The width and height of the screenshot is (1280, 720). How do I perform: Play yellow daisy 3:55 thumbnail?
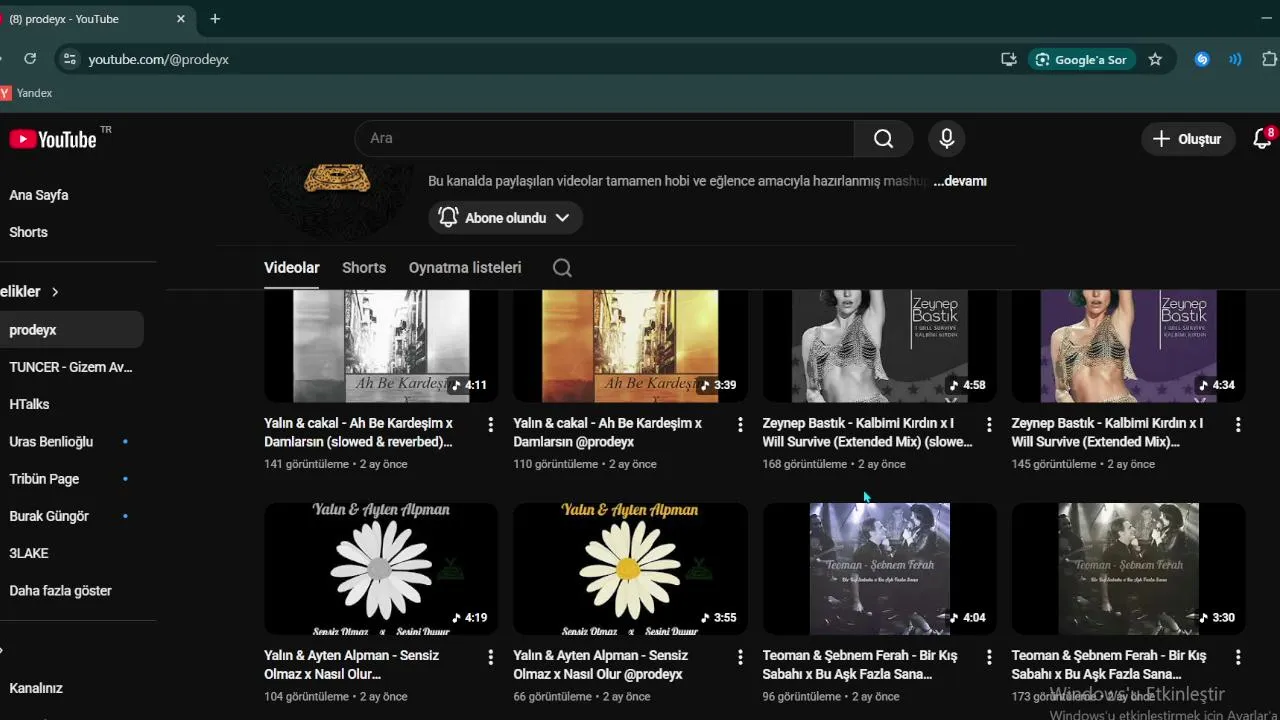(x=630, y=568)
